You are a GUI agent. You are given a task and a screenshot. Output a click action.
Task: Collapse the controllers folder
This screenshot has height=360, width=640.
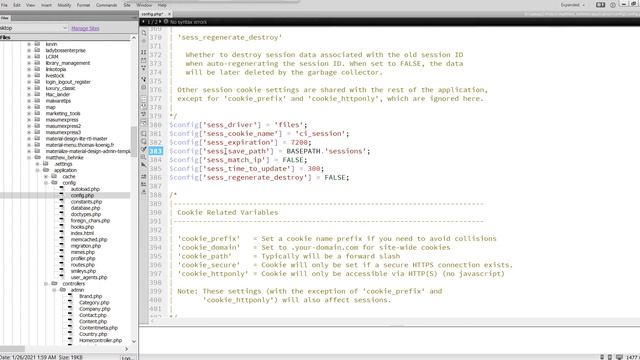tap(46, 283)
